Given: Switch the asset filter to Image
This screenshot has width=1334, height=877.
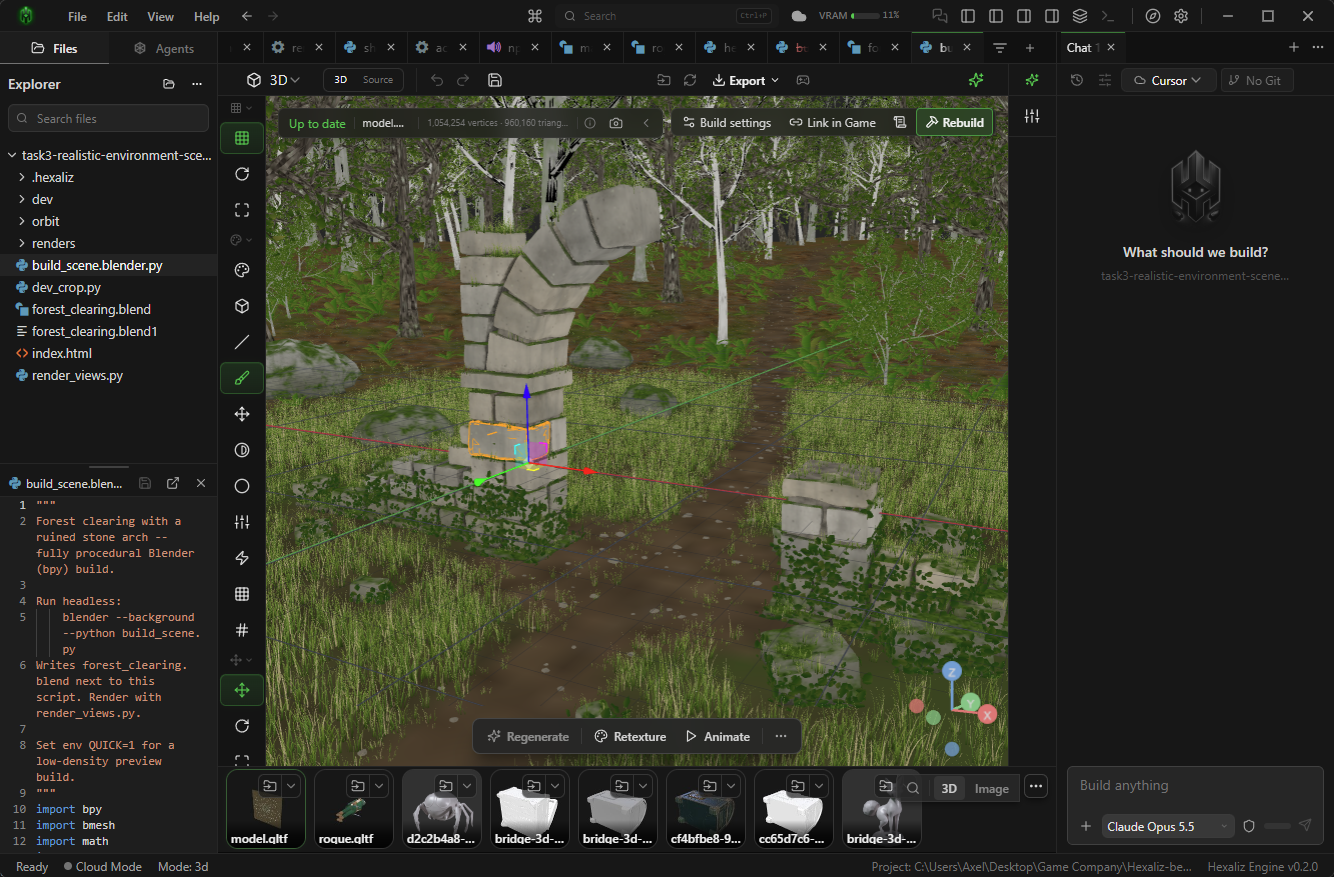Looking at the screenshot, I should 992,788.
